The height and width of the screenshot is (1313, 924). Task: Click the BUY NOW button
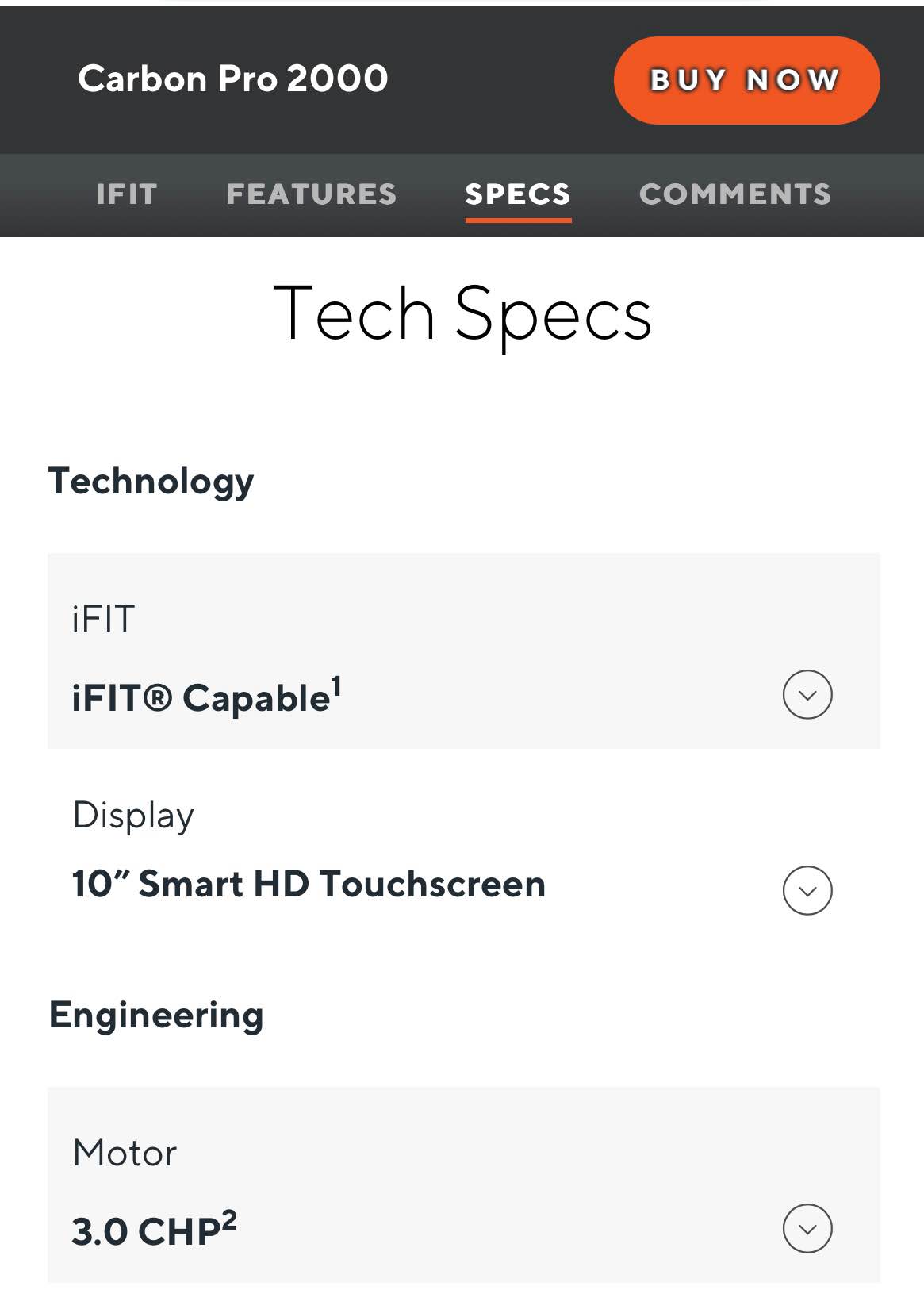746,80
